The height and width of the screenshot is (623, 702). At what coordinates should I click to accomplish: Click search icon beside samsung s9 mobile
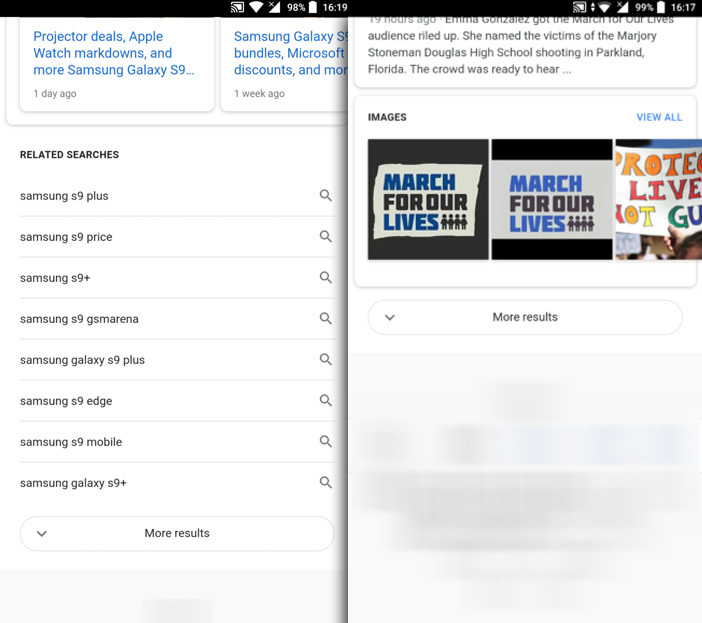[325, 442]
